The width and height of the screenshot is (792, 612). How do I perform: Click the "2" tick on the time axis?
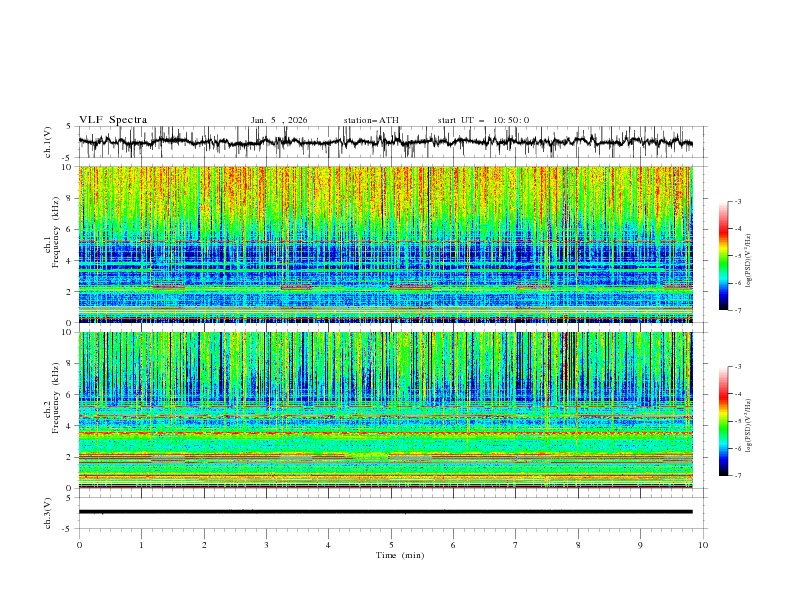pyautogui.click(x=204, y=545)
